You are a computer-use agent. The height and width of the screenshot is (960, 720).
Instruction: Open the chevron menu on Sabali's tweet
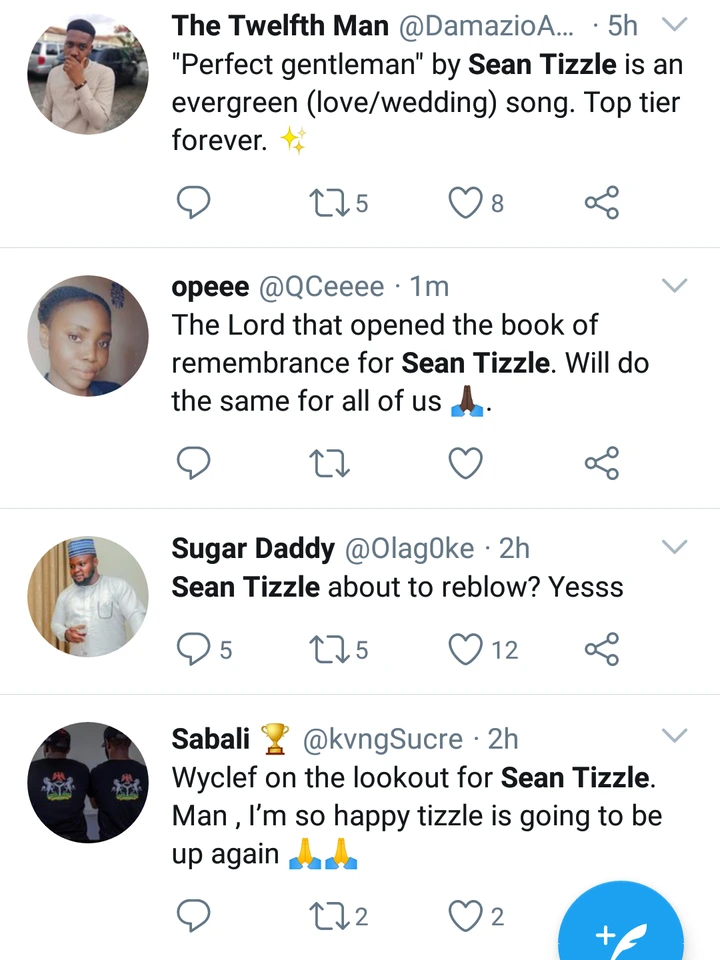(676, 737)
